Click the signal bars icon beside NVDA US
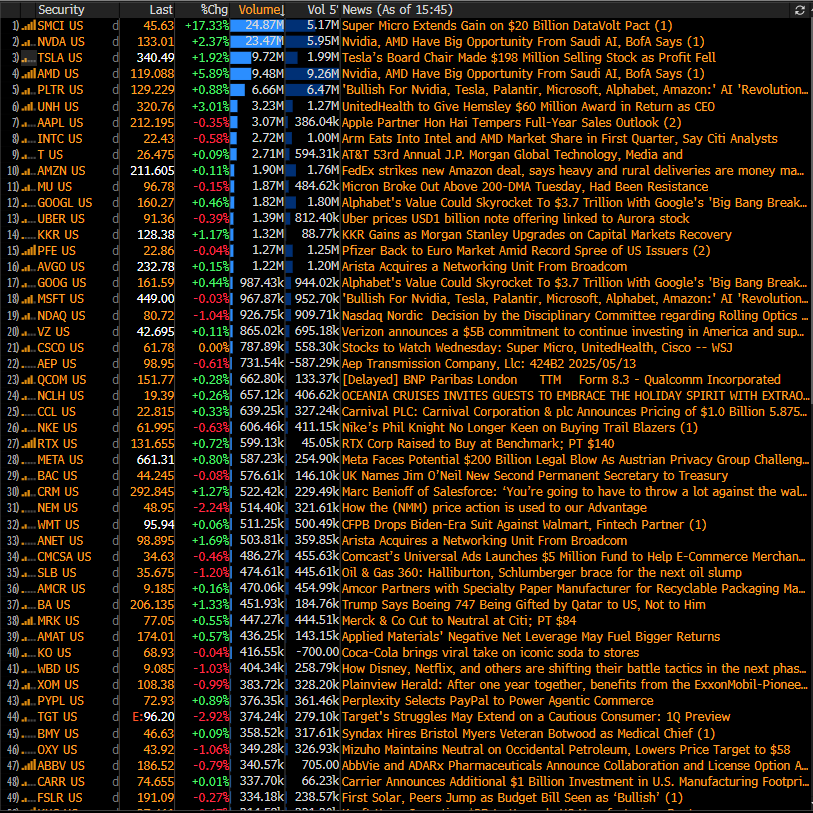The width and height of the screenshot is (813, 813). [x=29, y=42]
